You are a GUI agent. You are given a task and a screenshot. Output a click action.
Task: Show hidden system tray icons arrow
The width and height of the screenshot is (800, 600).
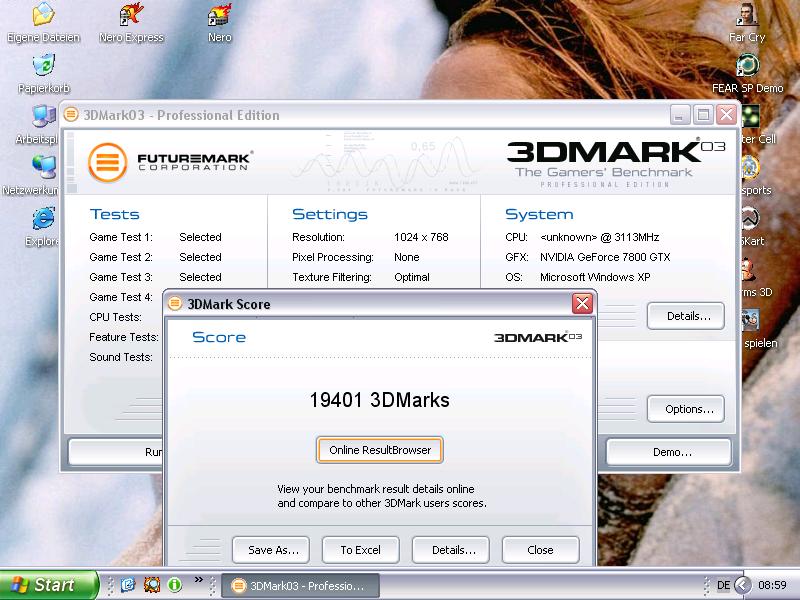pyautogui.click(x=742, y=585)
